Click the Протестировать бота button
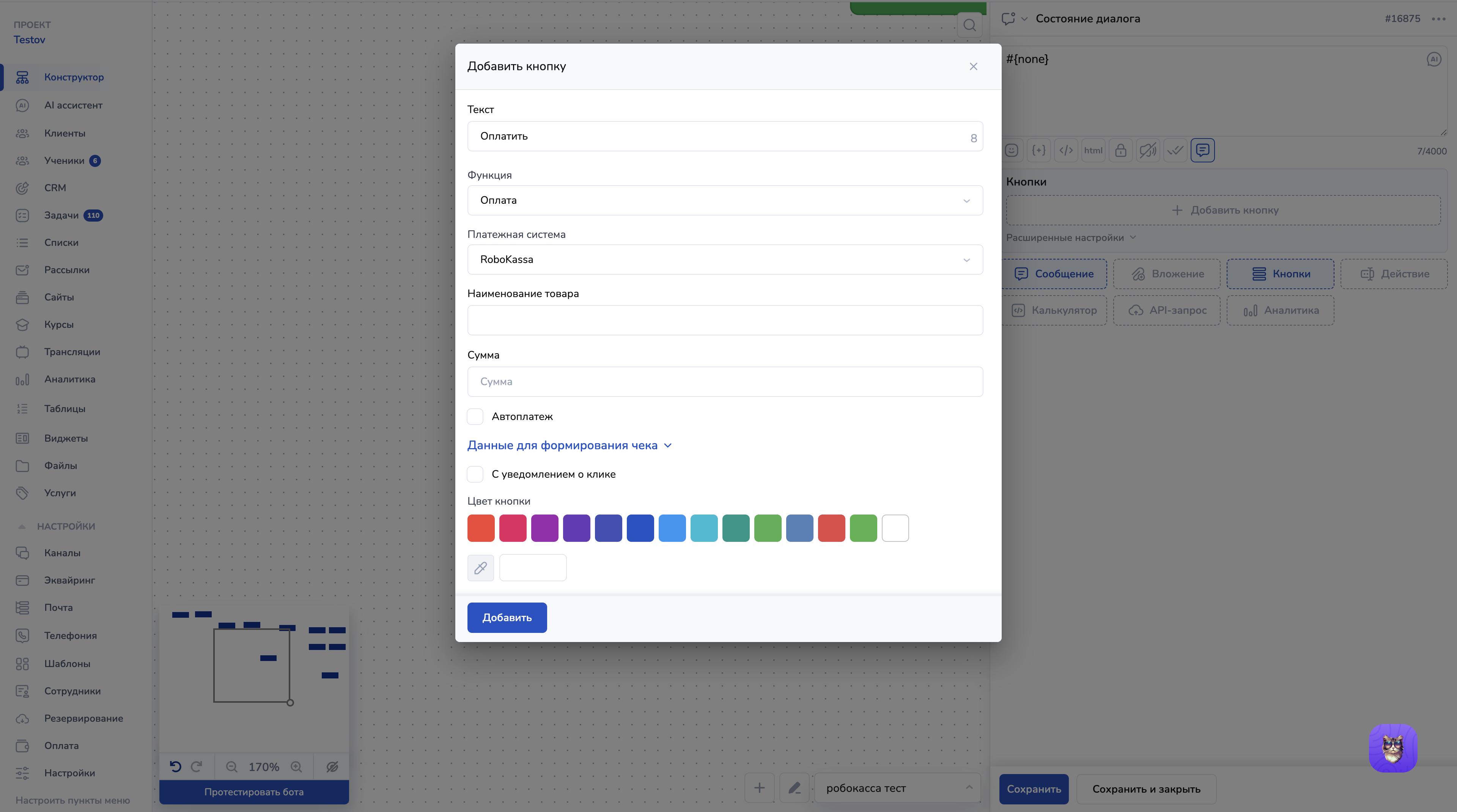 [254, 792]
